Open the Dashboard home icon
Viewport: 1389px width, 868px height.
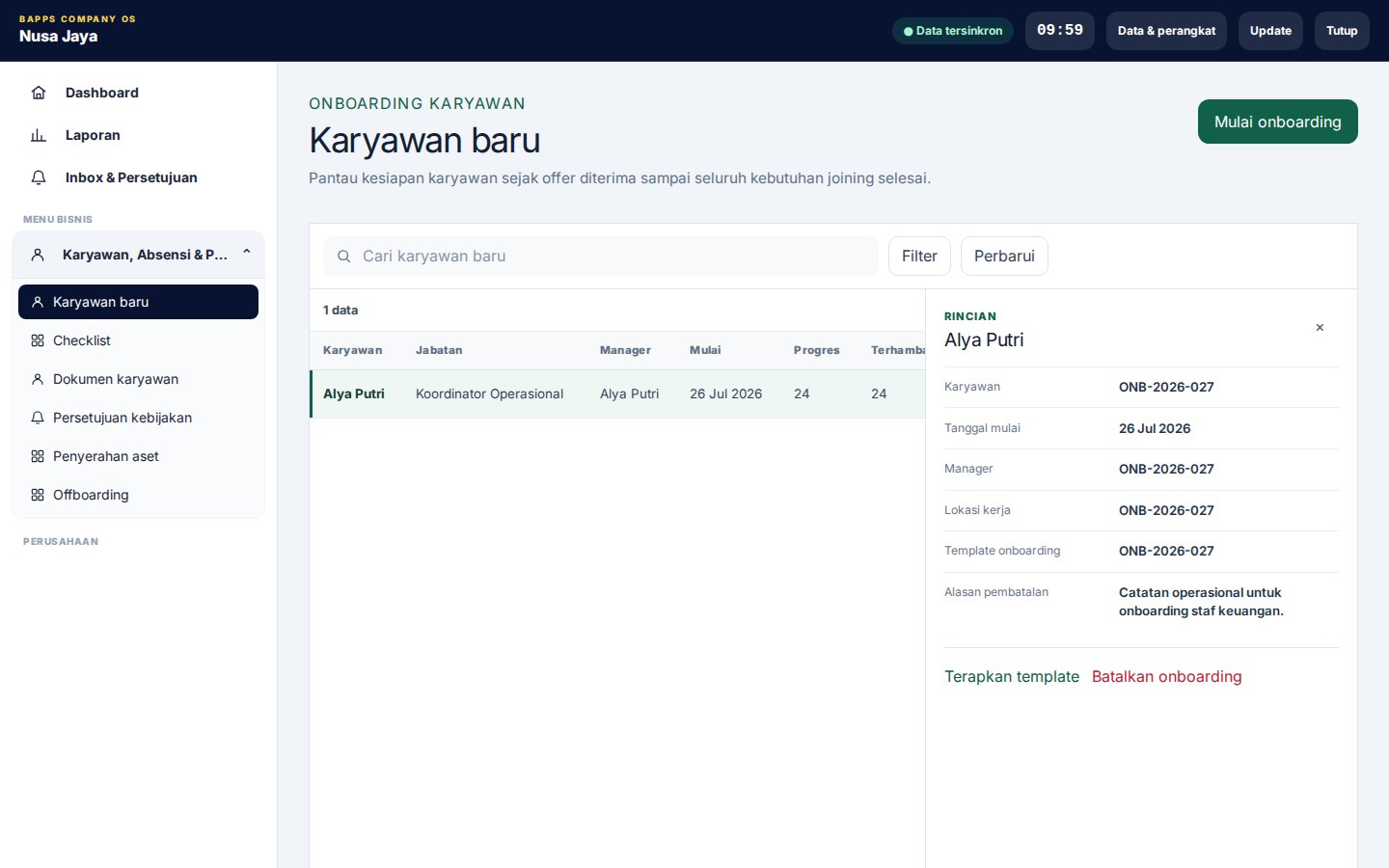[x=39, y=93]
